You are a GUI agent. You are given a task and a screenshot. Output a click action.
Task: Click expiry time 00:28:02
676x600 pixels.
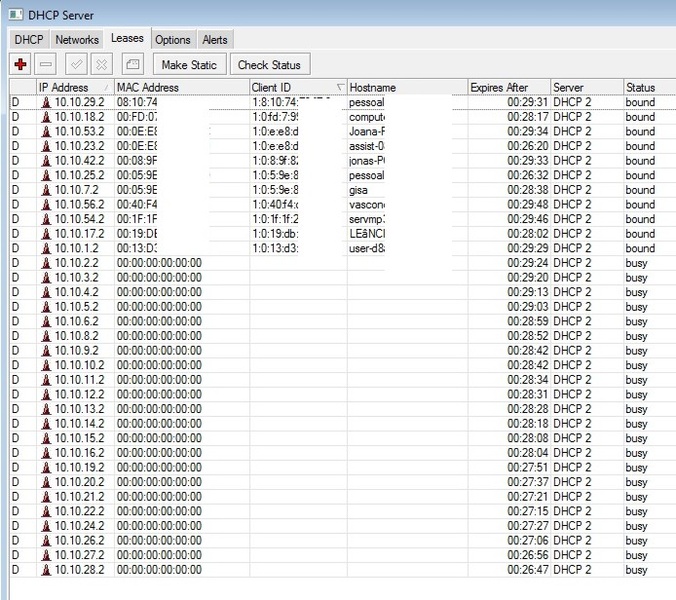[528, 234]
